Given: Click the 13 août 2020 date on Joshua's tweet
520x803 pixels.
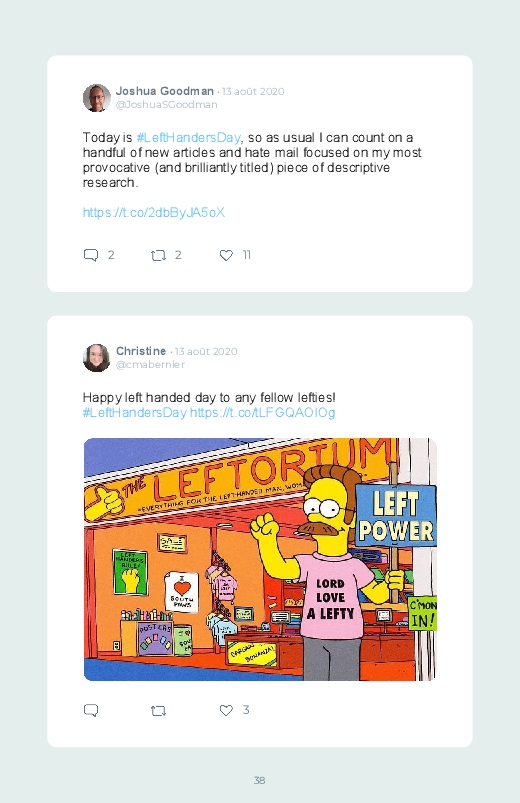Looking at the screenshot, I should pos(253,92).
